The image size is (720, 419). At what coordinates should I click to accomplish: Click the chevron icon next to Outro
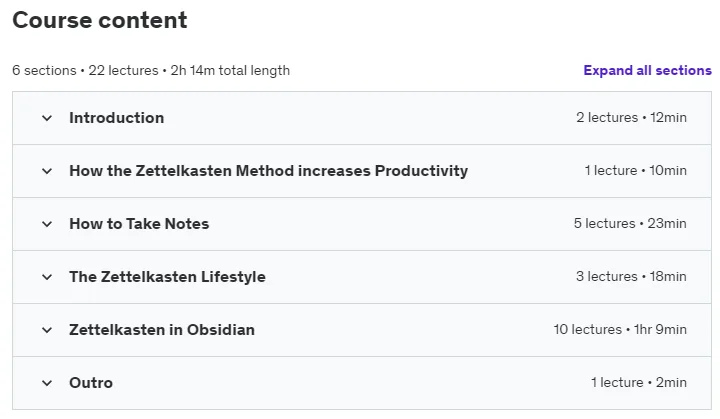[47, 383]
